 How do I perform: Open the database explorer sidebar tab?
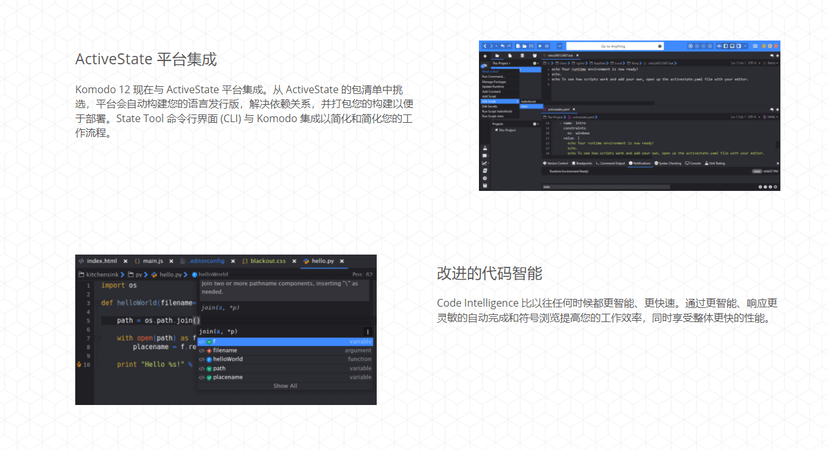(x=522, y=55)
